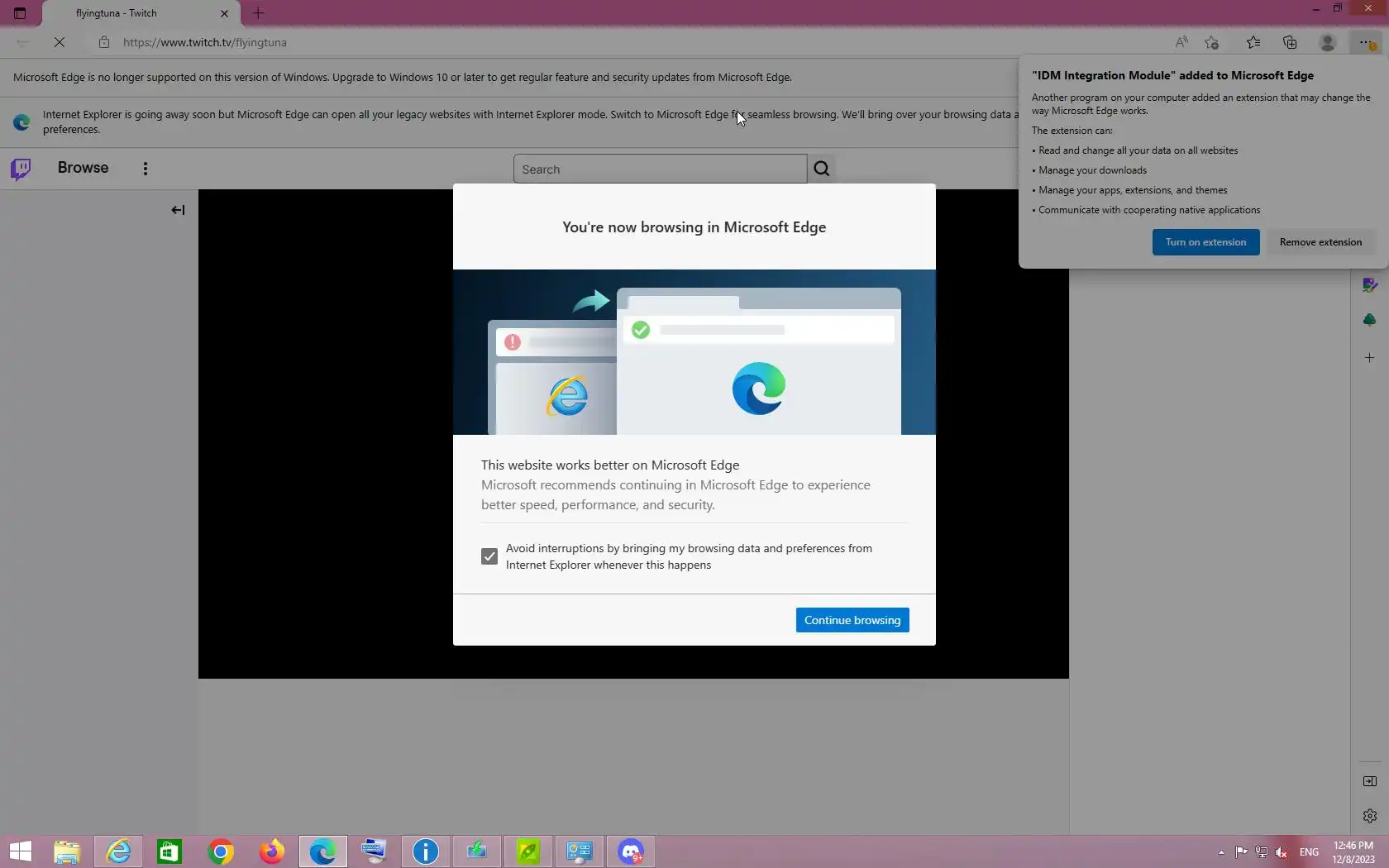Viewport: 1389px width, 868px height.
Task: Click the browser back arrow
Action: pyautogui.click(x=23, y=42)
